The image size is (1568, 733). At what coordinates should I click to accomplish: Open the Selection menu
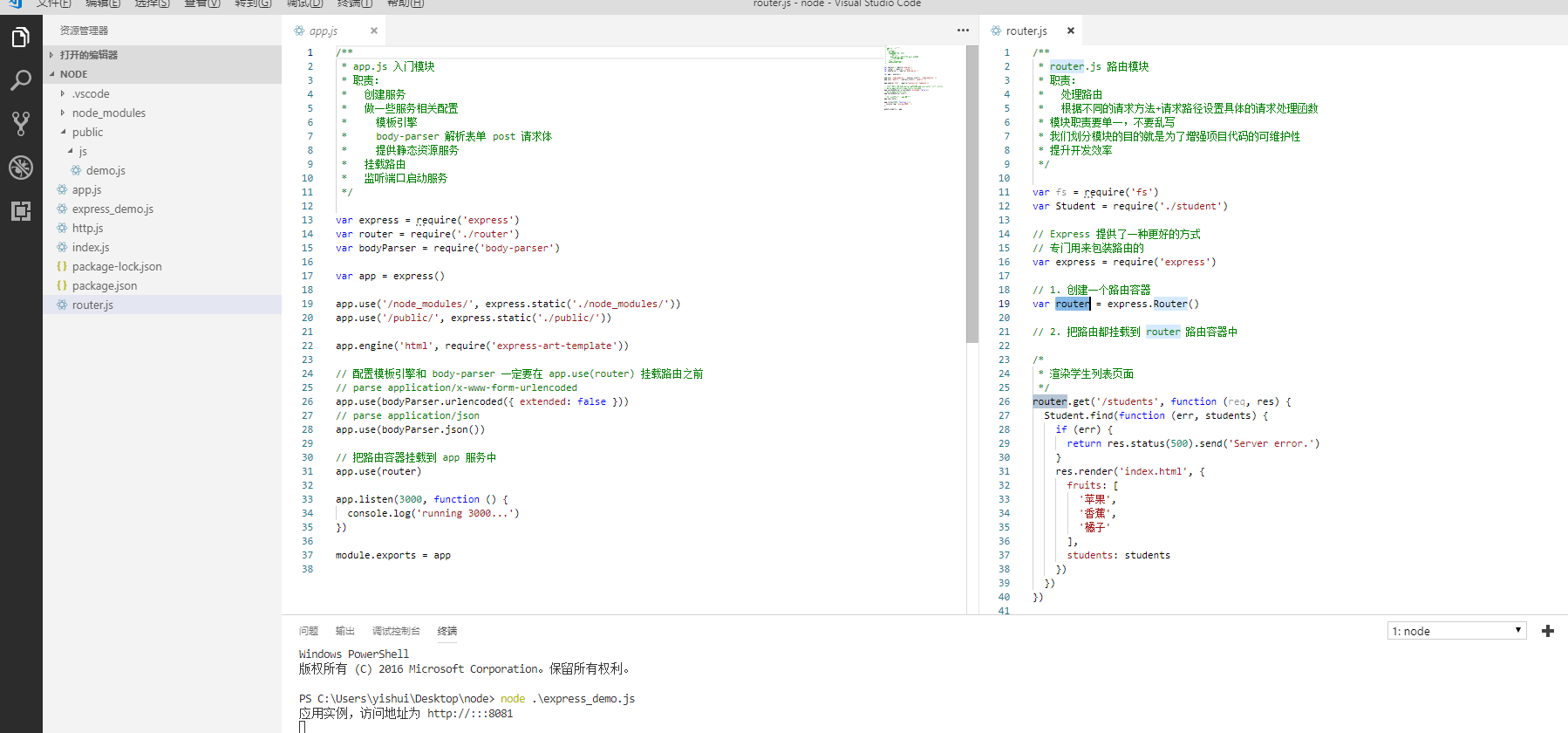[153, 3]
